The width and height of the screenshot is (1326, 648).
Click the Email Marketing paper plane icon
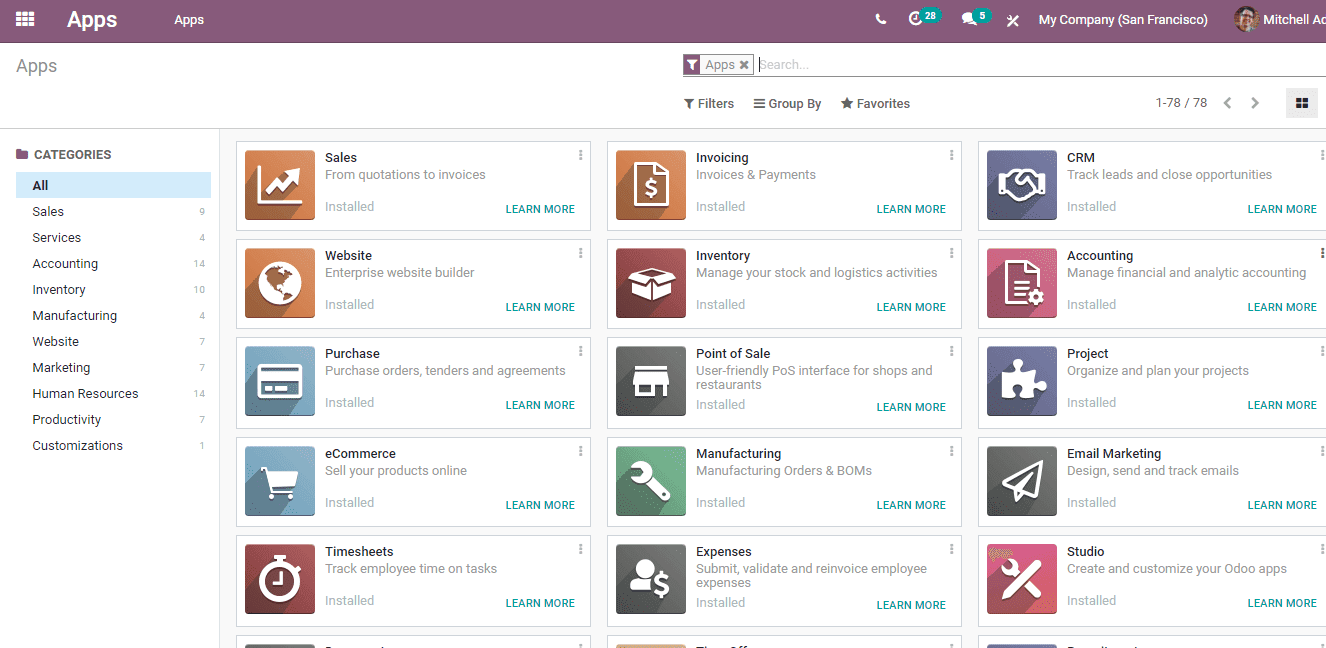coord(1022,481)
